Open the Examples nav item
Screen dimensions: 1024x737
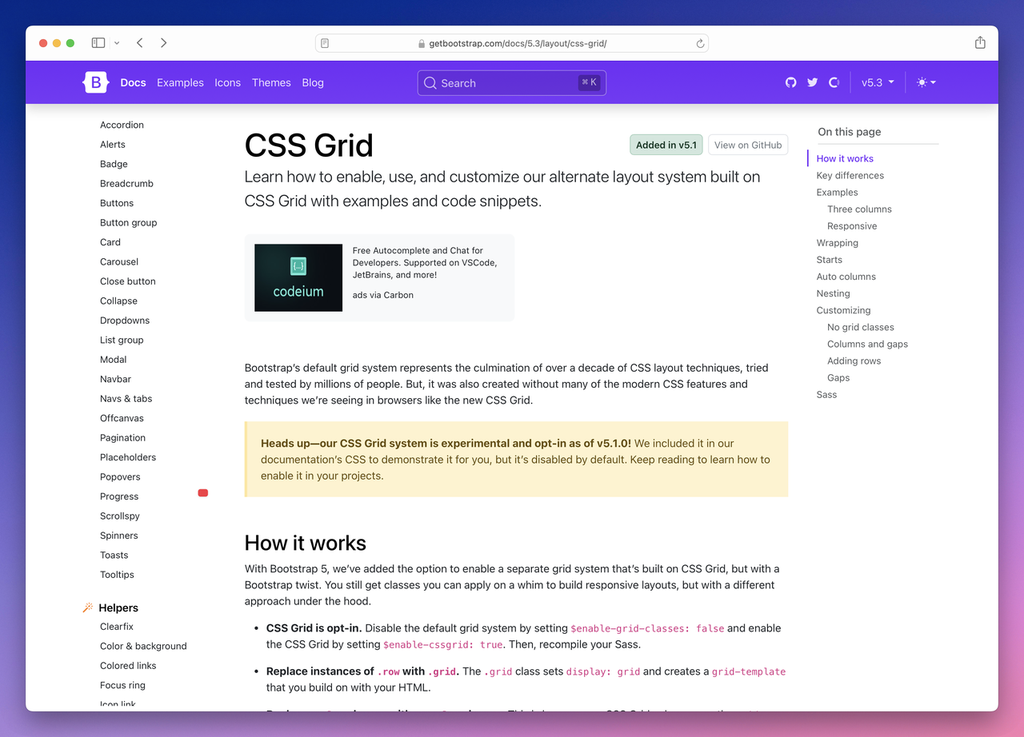click(180, 82)
